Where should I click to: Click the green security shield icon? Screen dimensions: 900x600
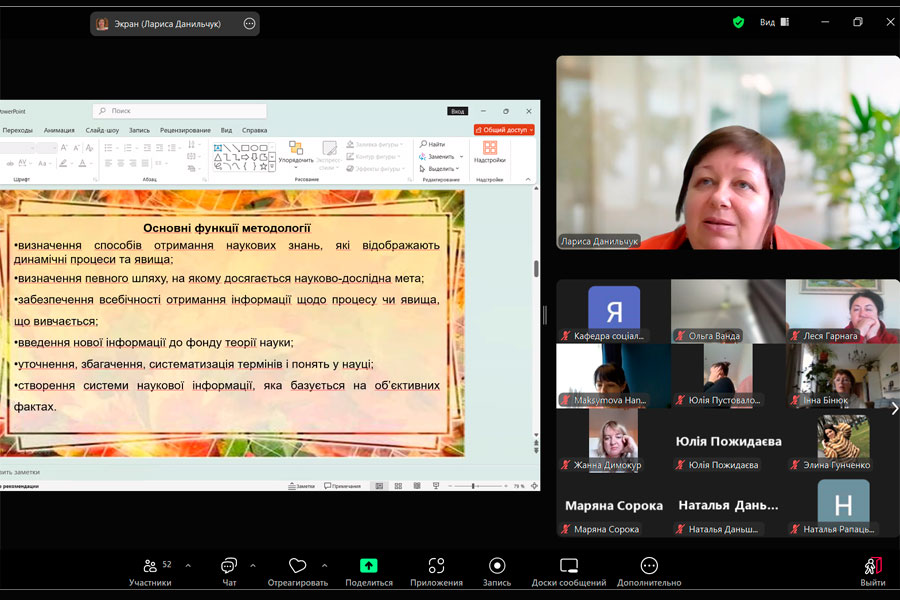pyautogui.click(x=738, y=22)
